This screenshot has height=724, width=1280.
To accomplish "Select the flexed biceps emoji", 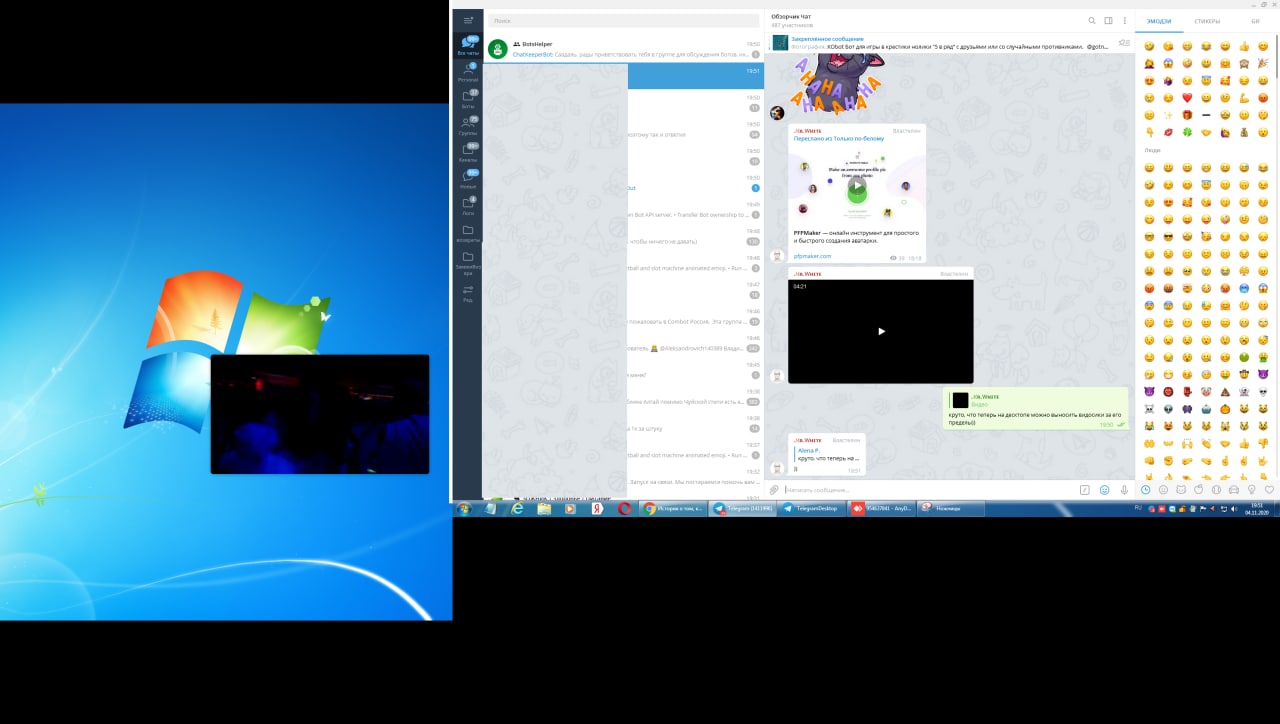I will tap(1244, 98).
